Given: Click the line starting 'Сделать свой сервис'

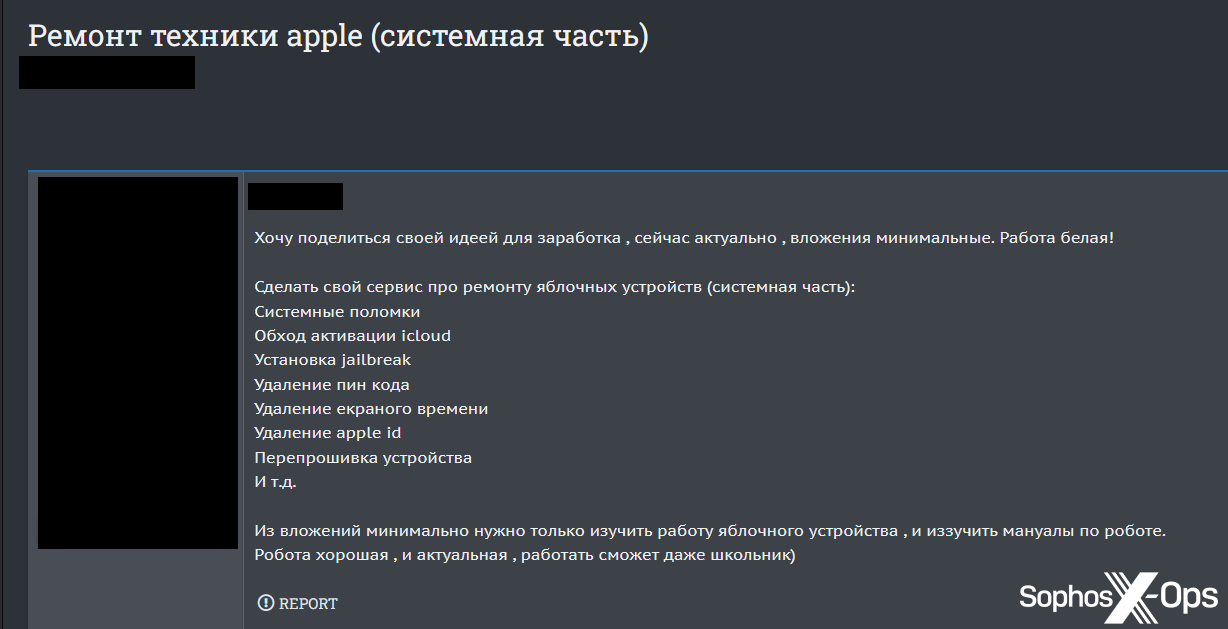Looking at the screenshot, I should tap(555, 287).
